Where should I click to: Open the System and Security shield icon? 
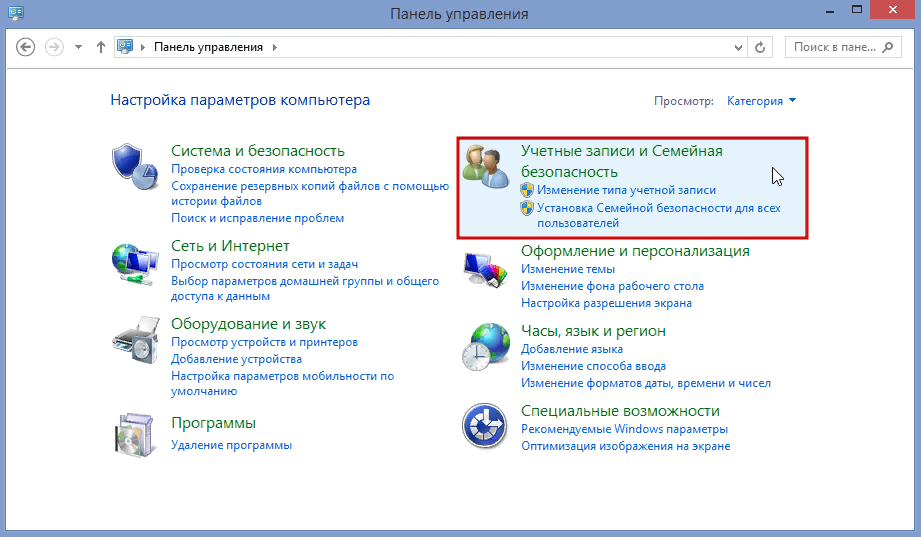tap(135, 167)
